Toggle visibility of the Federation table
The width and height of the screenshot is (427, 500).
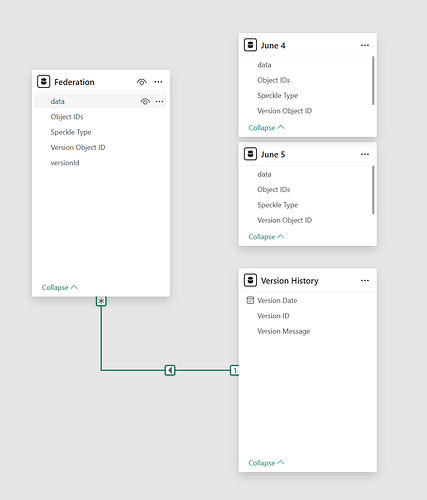pyautogui.click(x=142, y=82)
